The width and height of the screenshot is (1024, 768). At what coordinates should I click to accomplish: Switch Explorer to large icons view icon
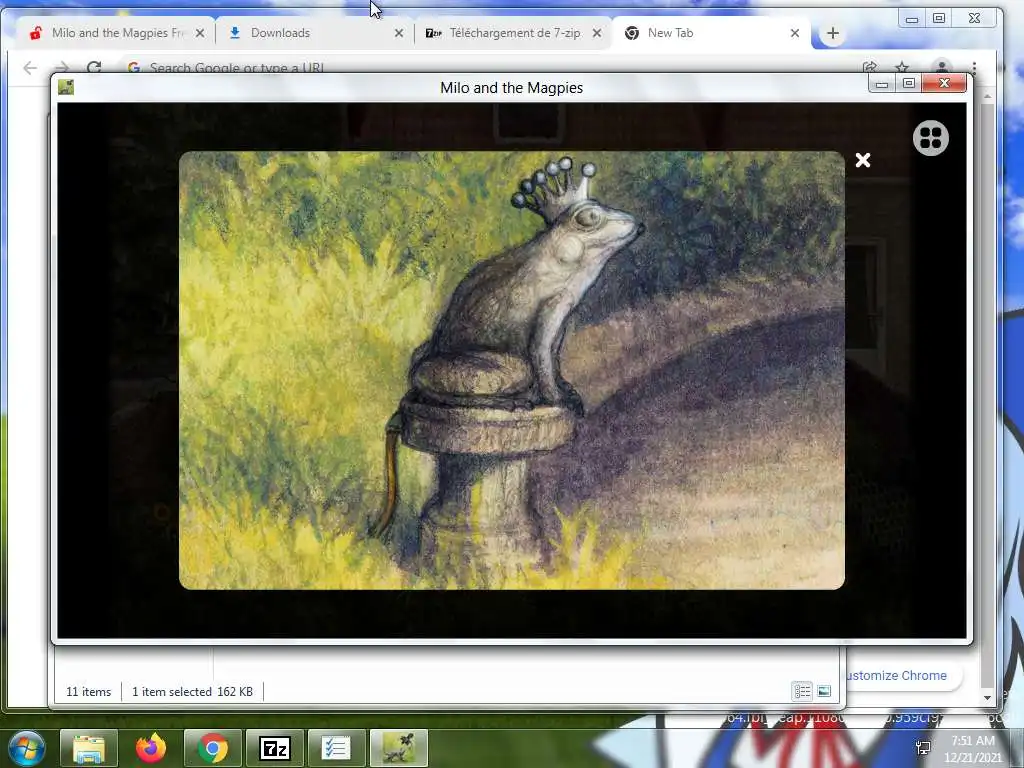pos(824,691)
